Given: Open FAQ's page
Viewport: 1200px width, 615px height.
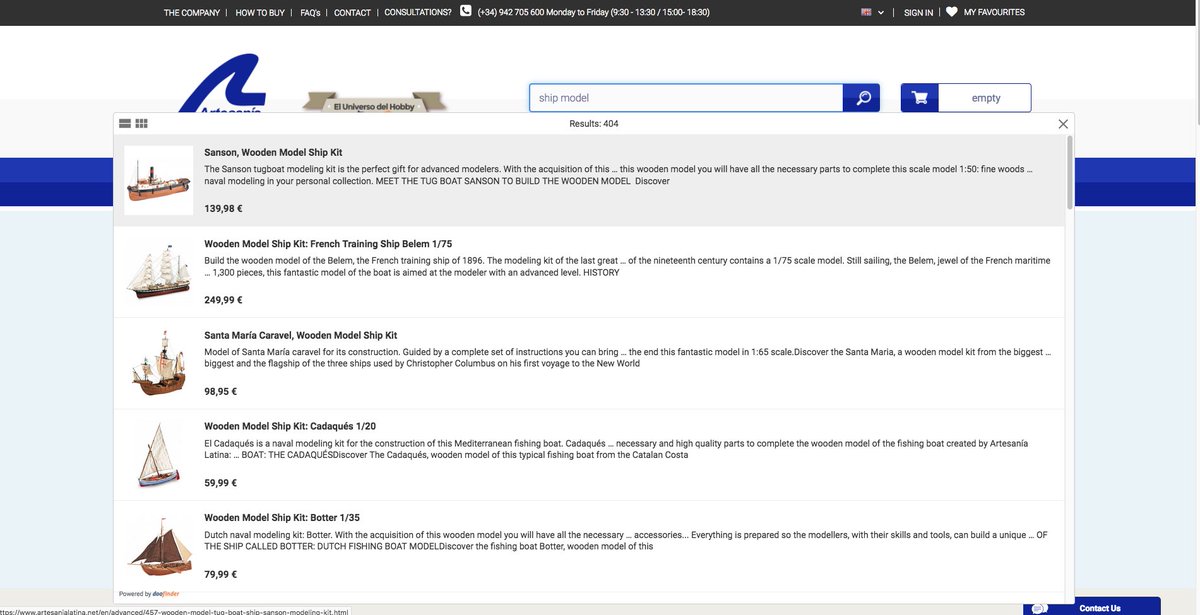Looking at the screenshot, I should 310,13.
